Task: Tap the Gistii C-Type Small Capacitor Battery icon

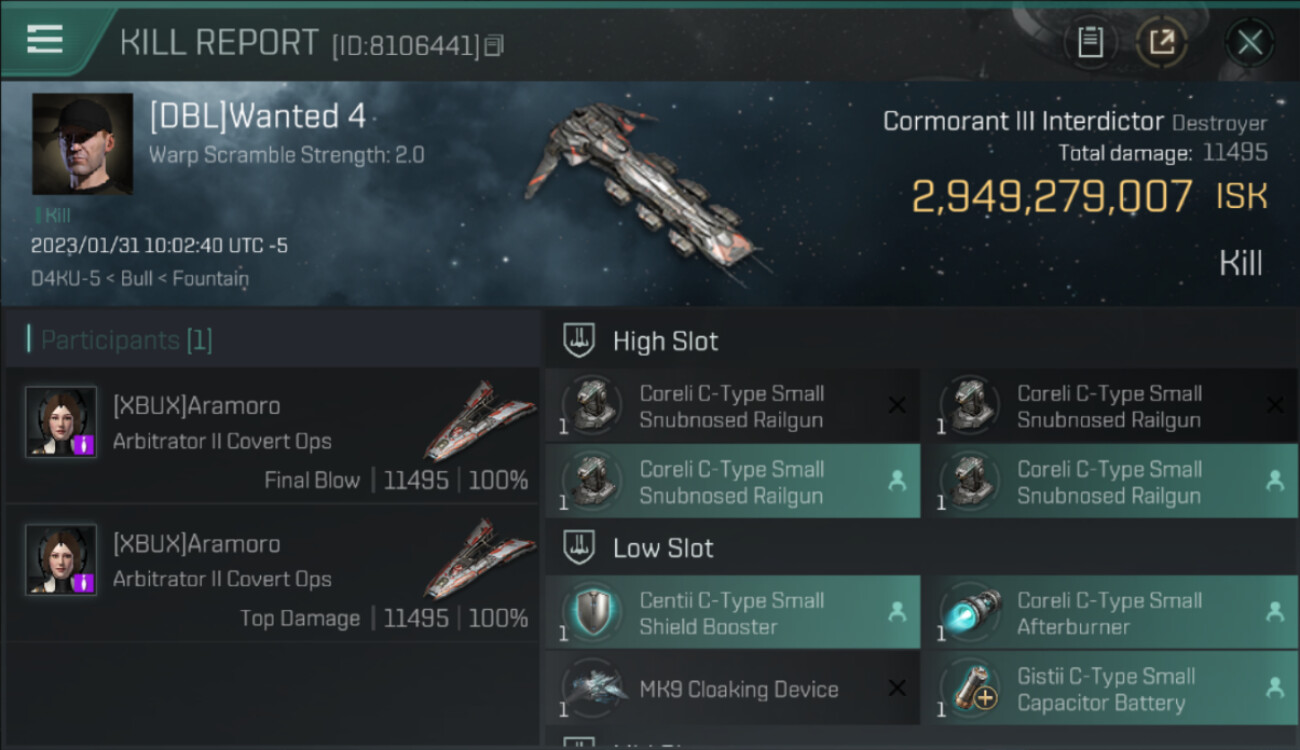Action: [x=970, y=689]
